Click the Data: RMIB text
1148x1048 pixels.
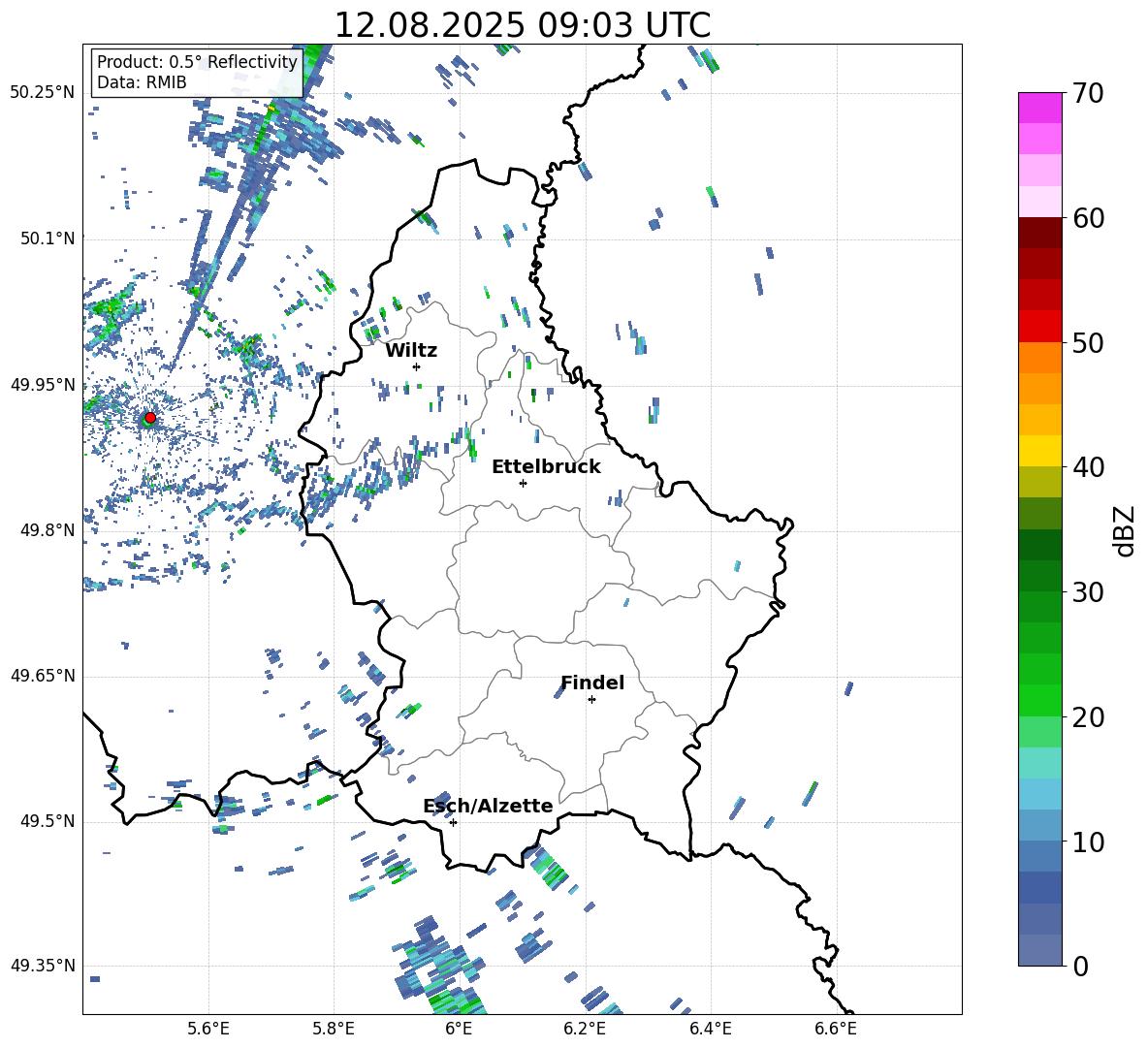click(x=142, y=82)
